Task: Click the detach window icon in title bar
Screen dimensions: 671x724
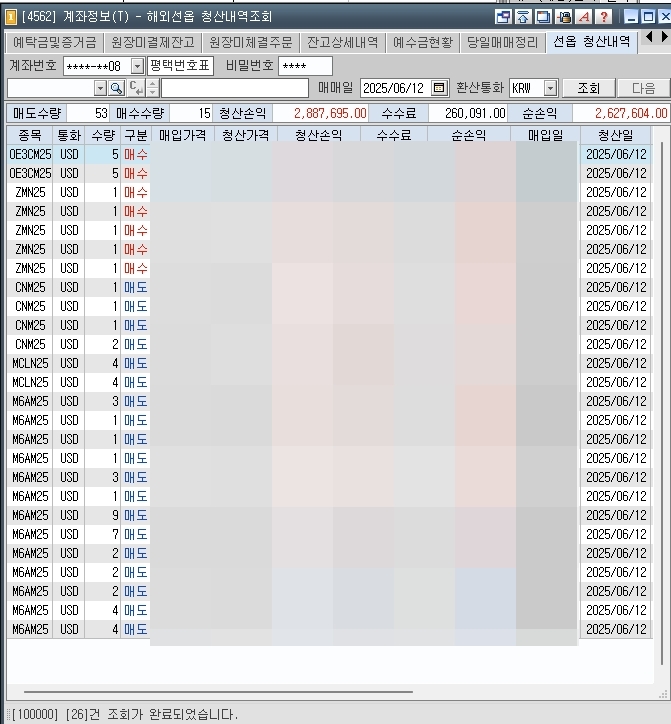Action: pyautogui.click(x=503, y=17)
